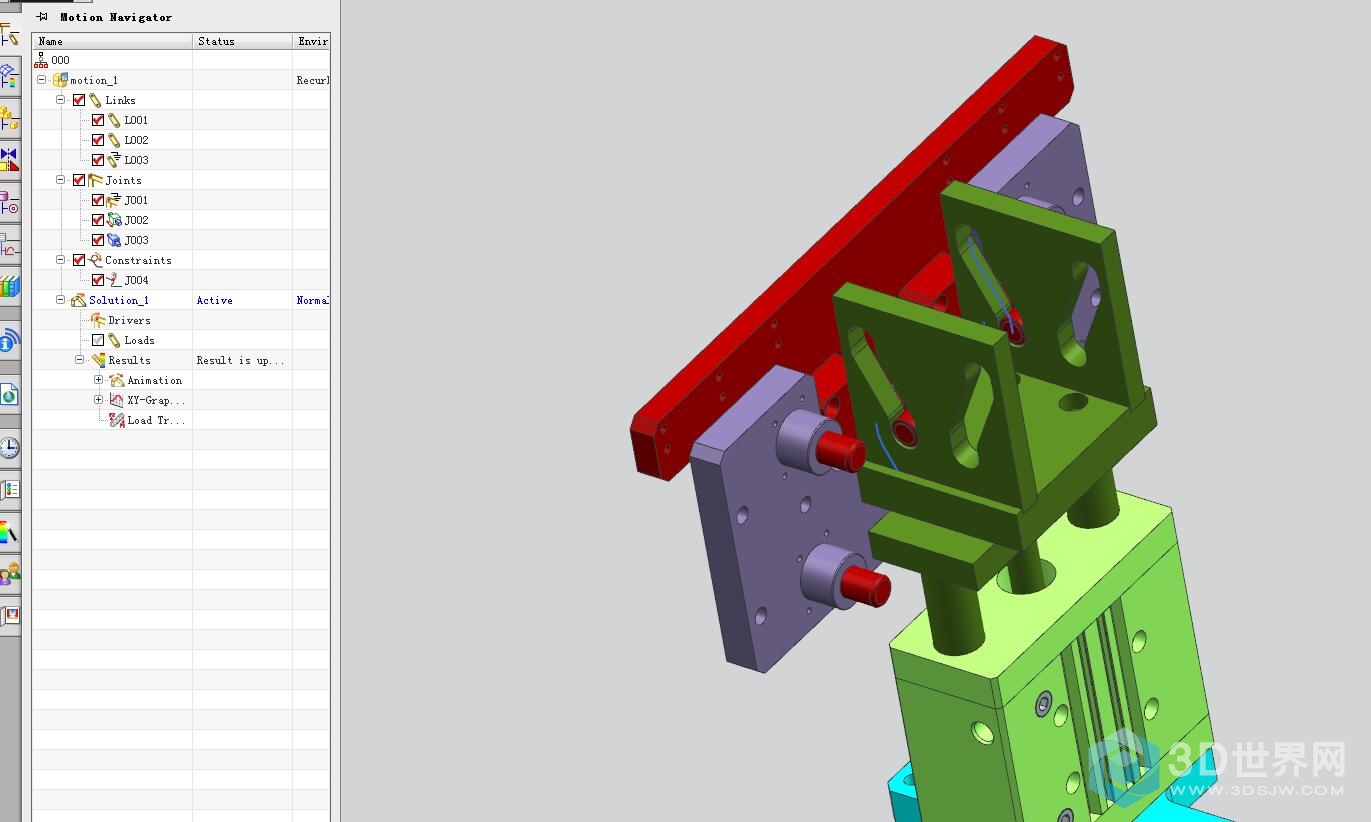
Task: Click the J003 joint type icon
Action: (x=114, y=240)
